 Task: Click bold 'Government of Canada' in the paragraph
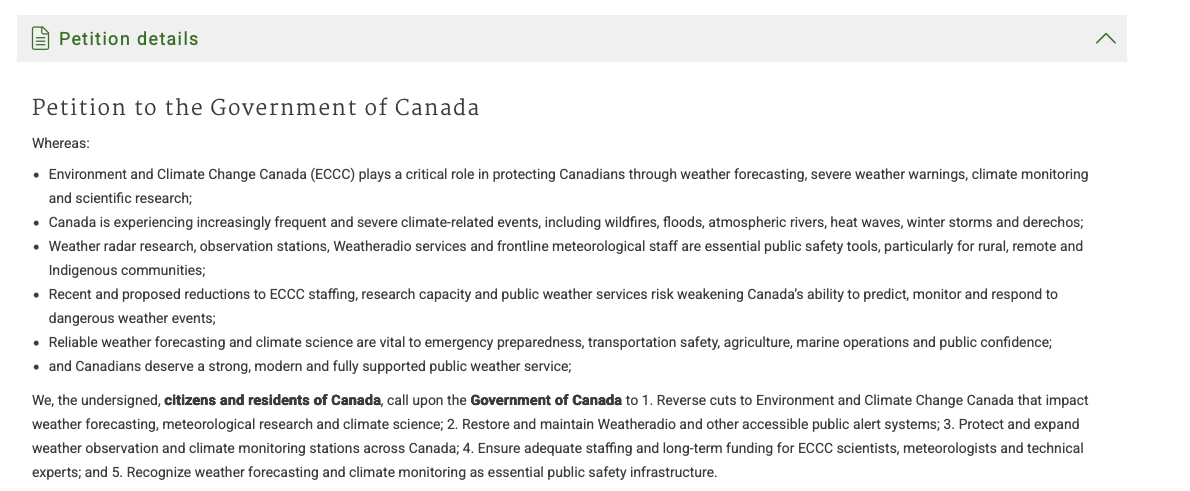(x=546, y=400)
